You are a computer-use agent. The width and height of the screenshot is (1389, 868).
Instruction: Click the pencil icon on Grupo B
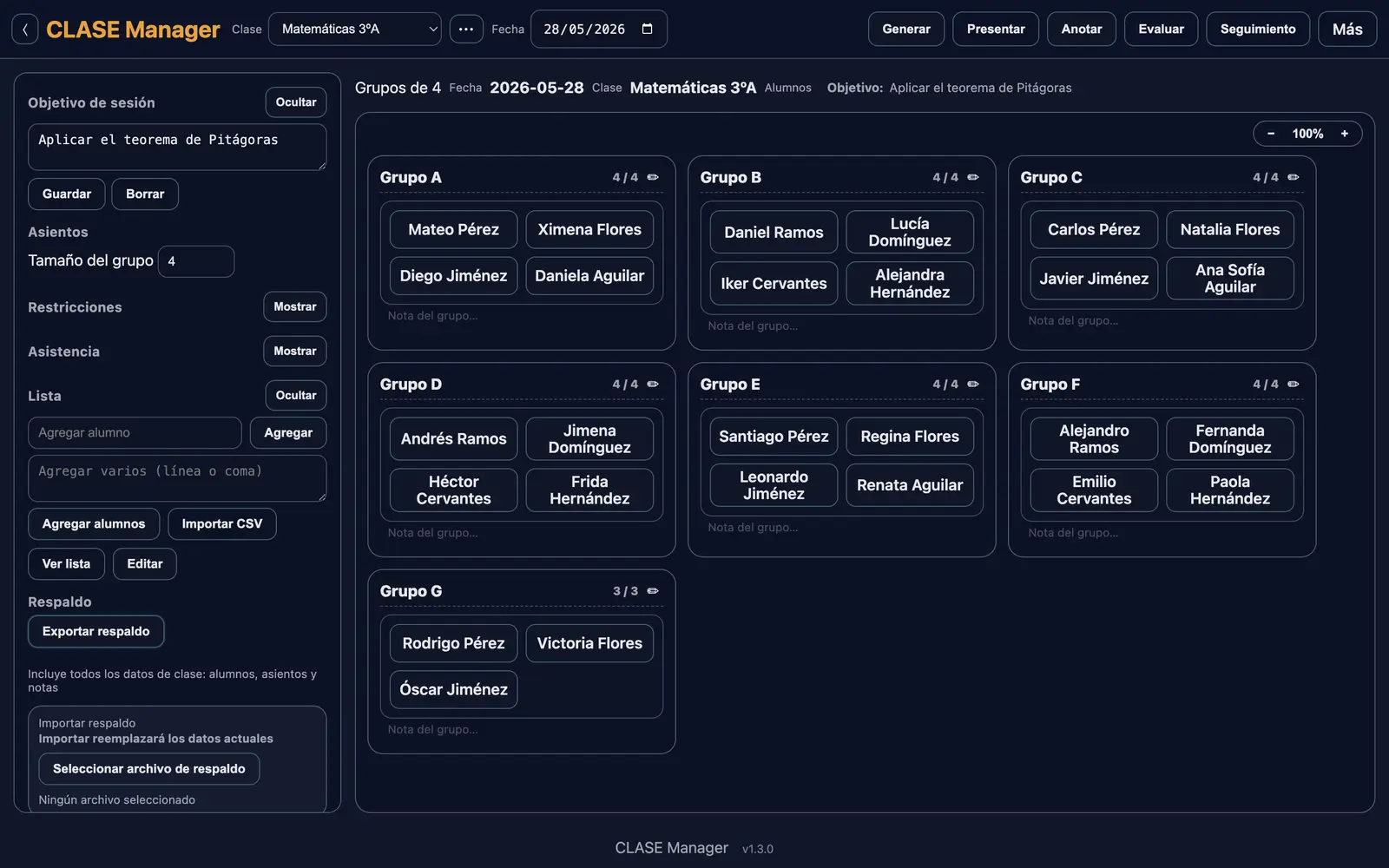point(973,177)
